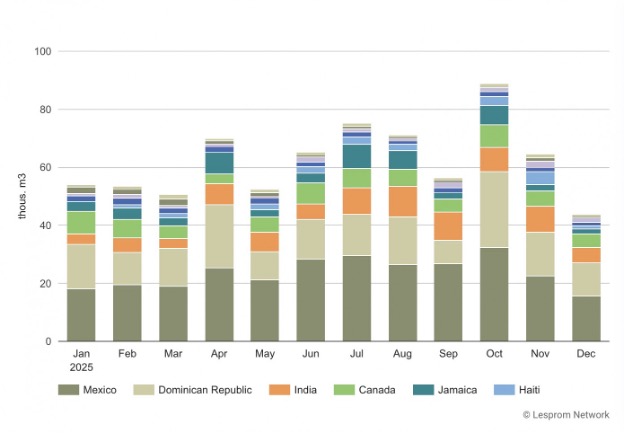Select Dominican Republic segment in December bar

tap(586, 279)
